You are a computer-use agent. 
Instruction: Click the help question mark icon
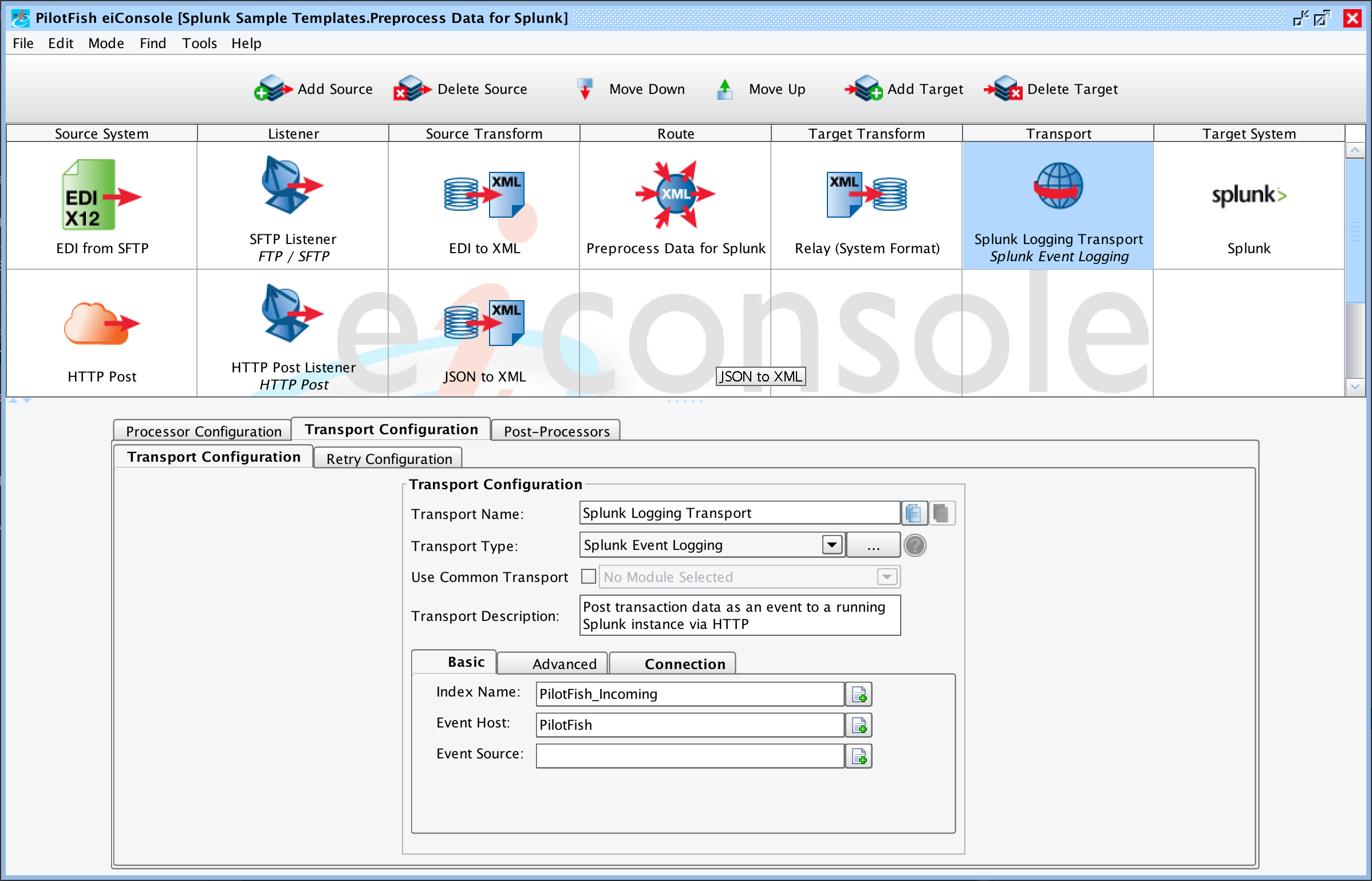915,545
